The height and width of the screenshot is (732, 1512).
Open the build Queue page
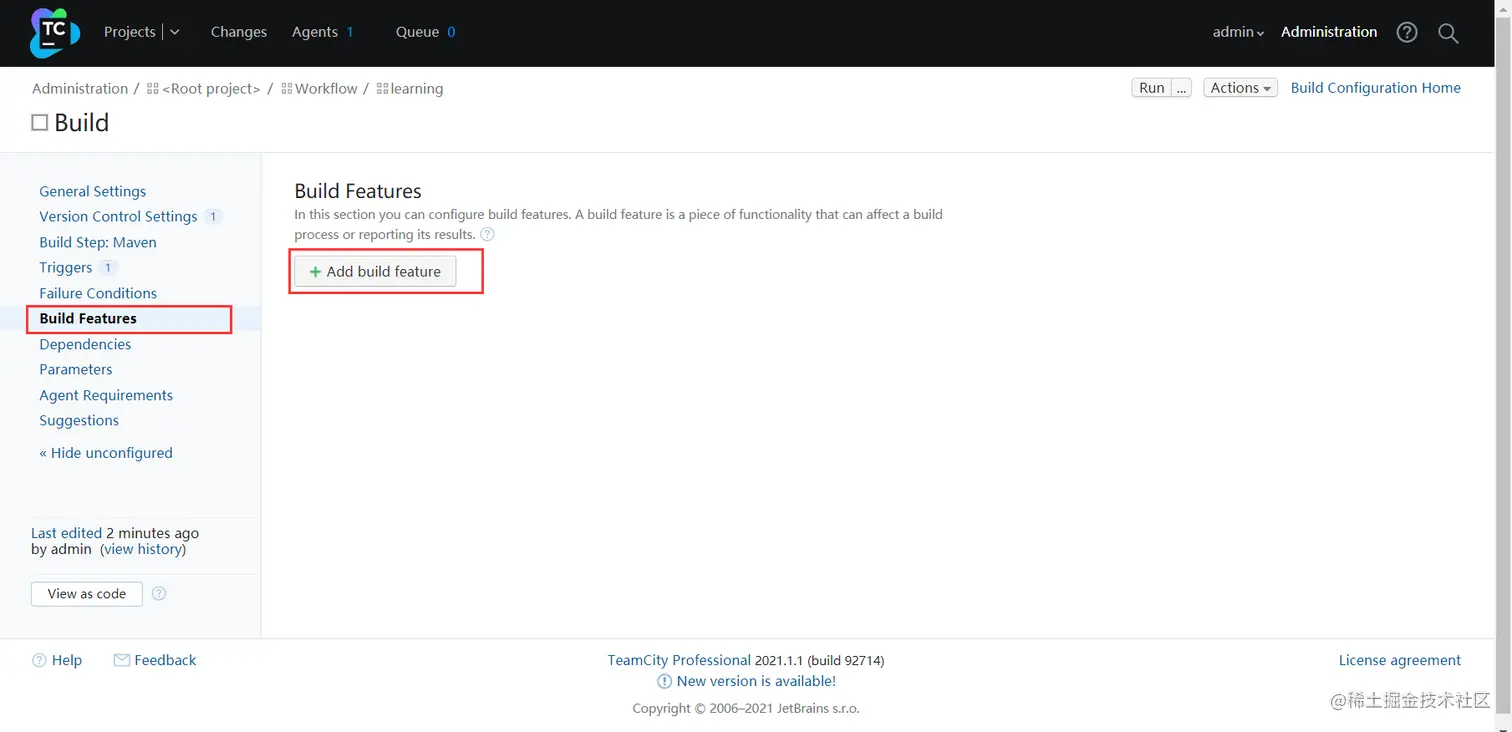tap(417, 32)
